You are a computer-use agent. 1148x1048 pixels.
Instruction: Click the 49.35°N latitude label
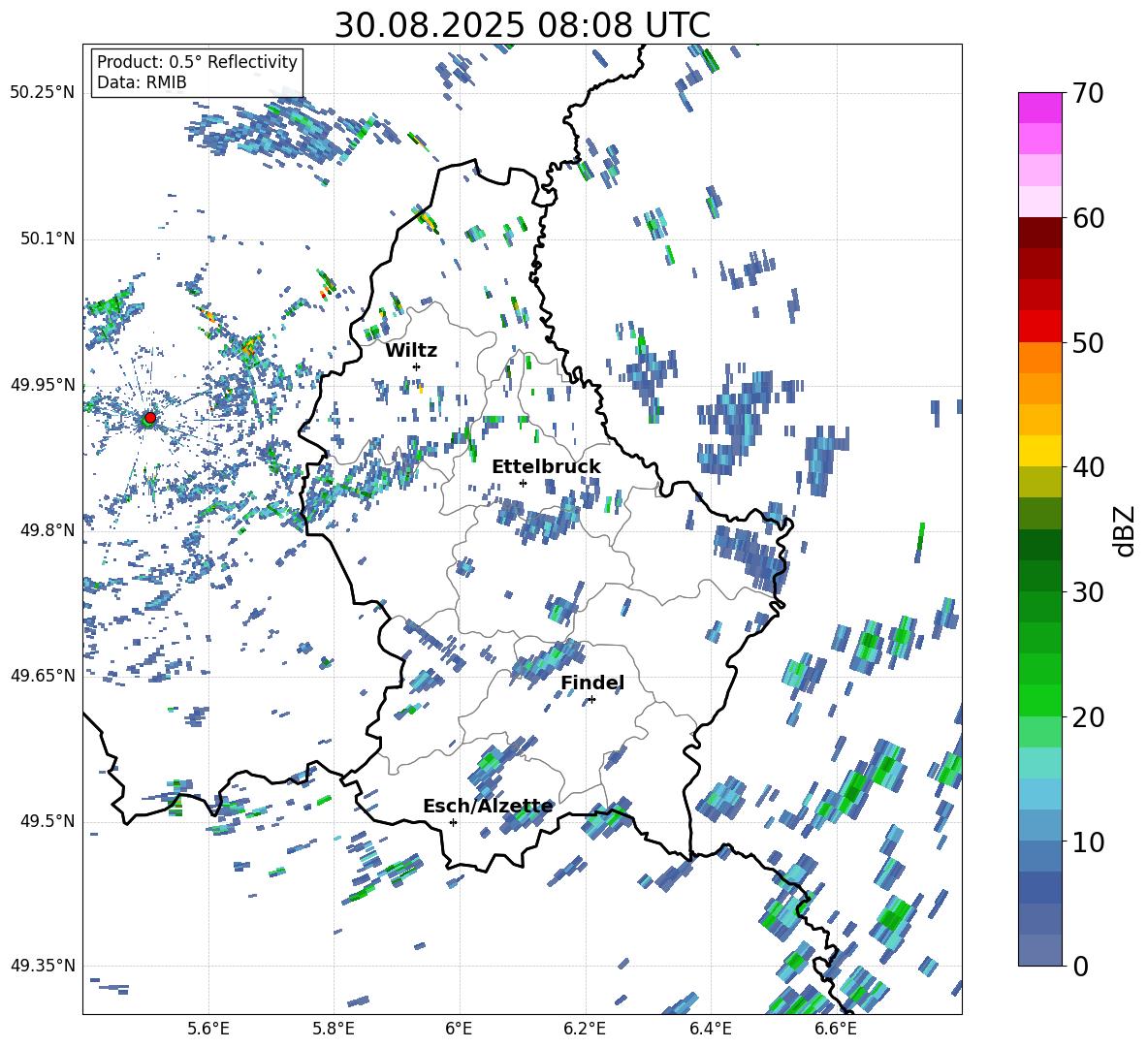click(43, 967)
